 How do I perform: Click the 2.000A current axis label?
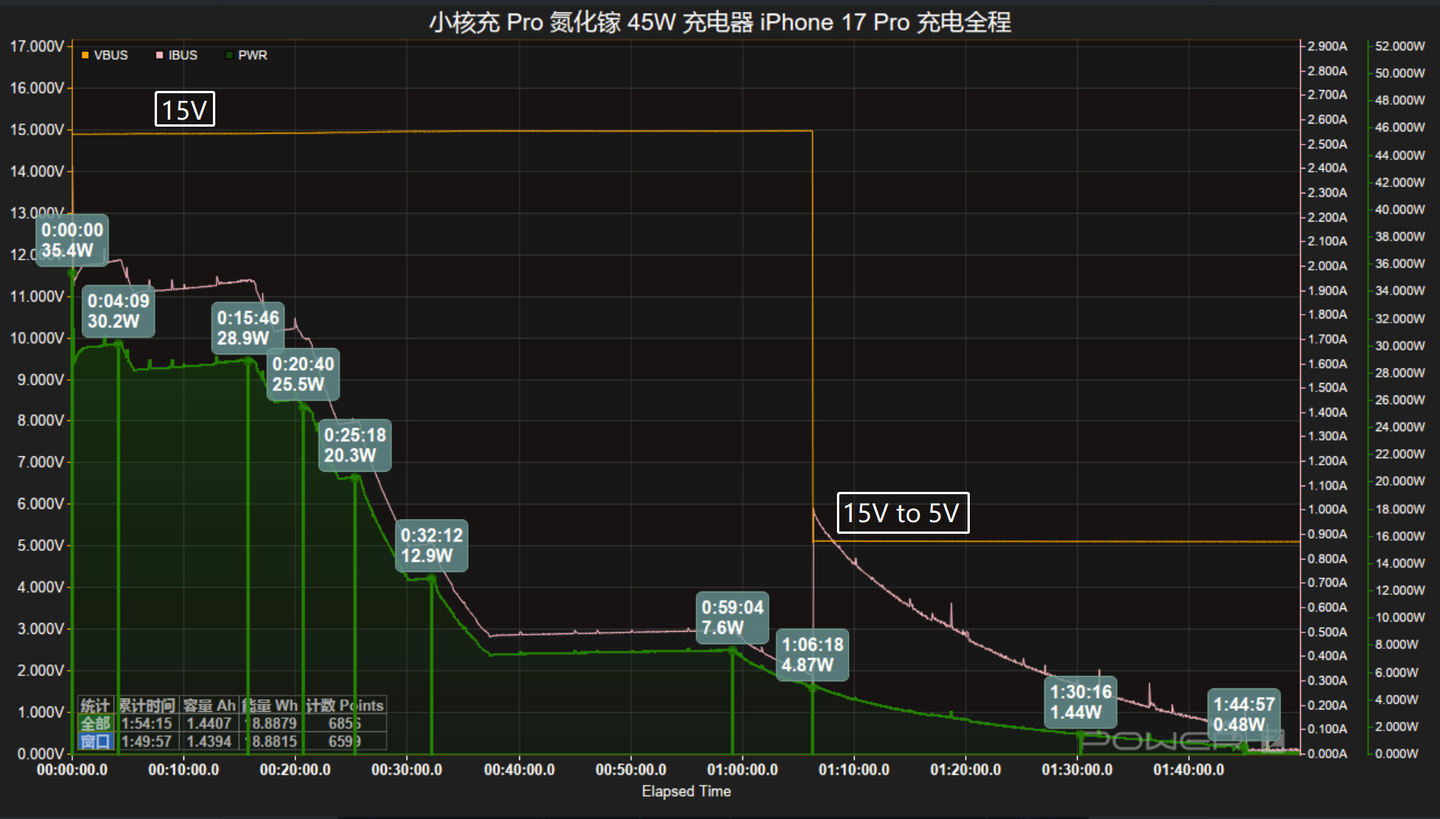[x=1326, y=266]
